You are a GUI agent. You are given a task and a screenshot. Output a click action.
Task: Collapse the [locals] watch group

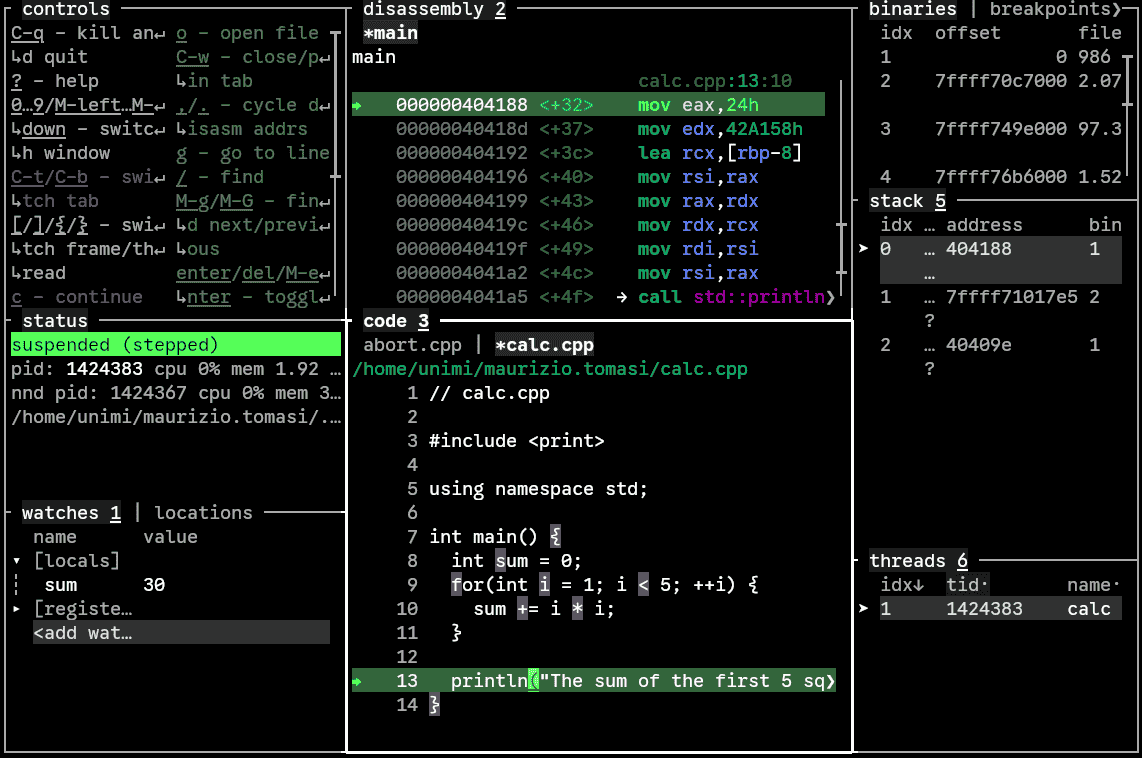click(17, 561)
